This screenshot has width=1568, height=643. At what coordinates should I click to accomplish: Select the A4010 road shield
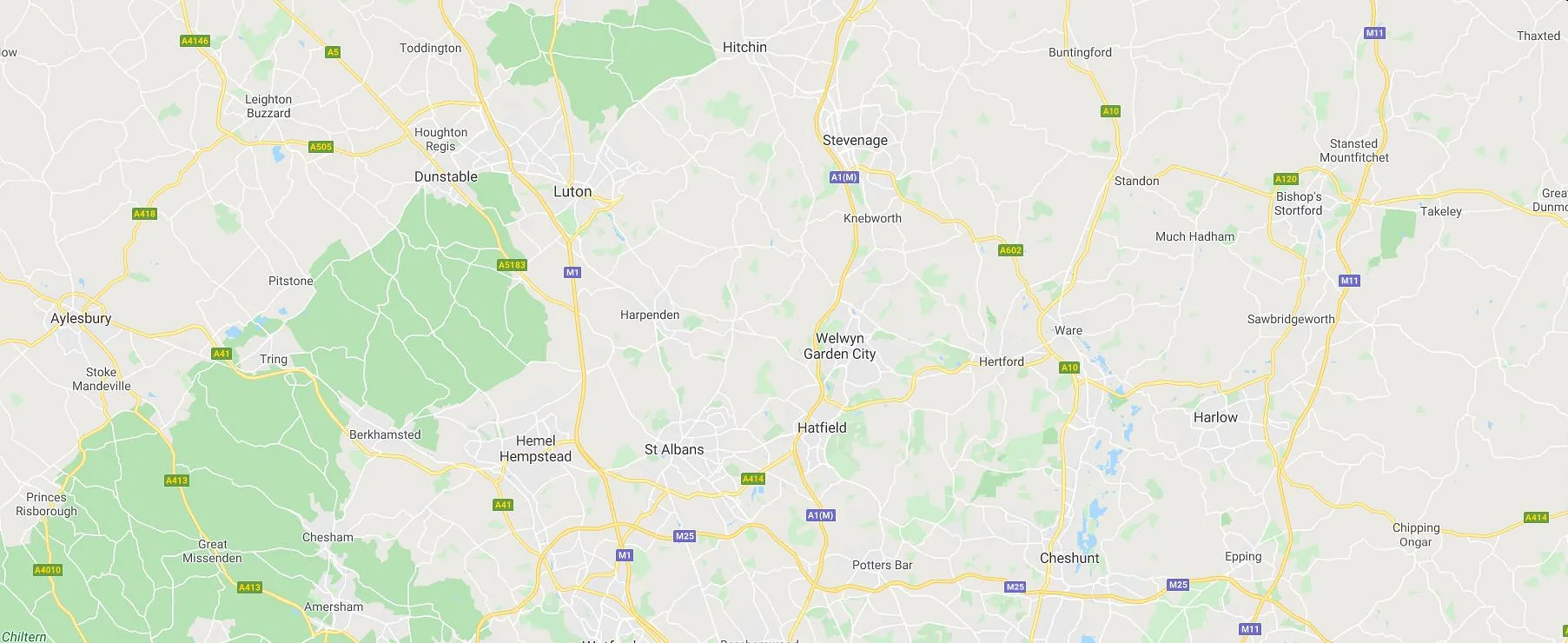coord(48,570)
